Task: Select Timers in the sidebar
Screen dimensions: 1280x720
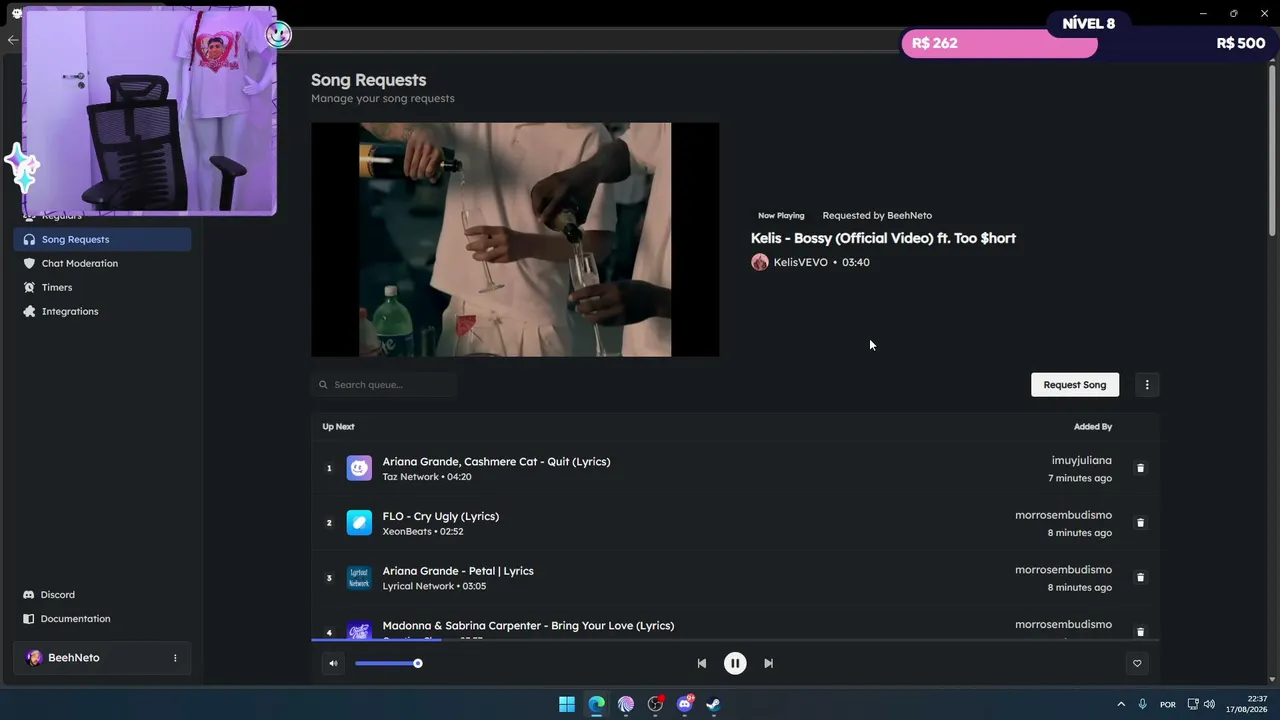Action: (x=57, y=288)
